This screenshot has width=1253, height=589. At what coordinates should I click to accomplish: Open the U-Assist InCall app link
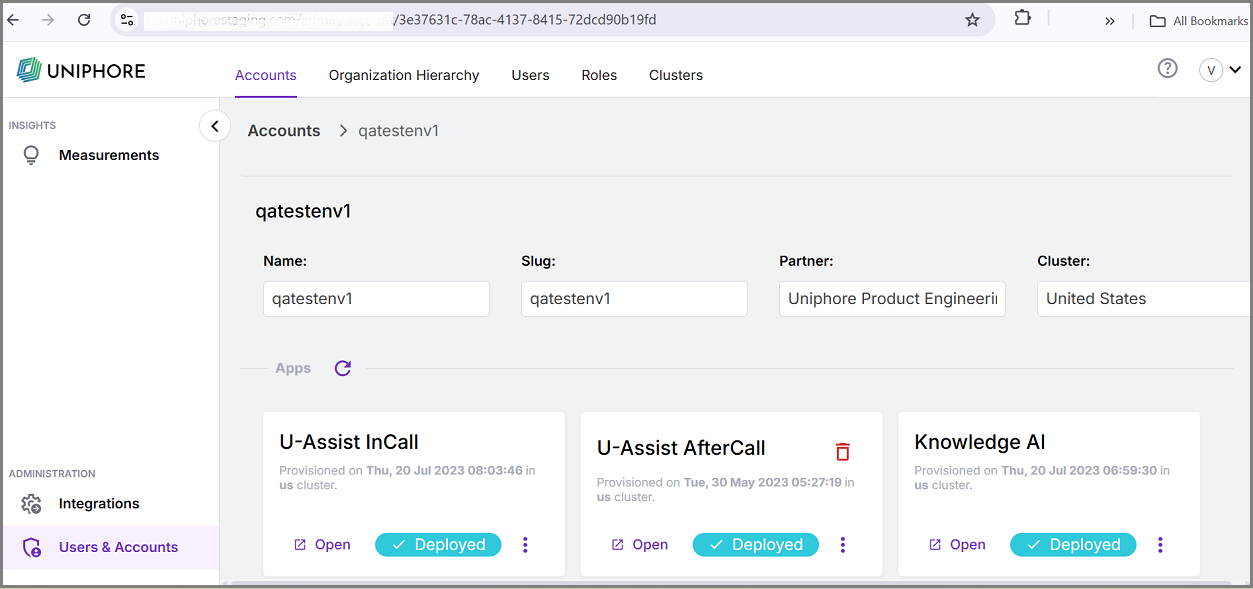(322, 545)
